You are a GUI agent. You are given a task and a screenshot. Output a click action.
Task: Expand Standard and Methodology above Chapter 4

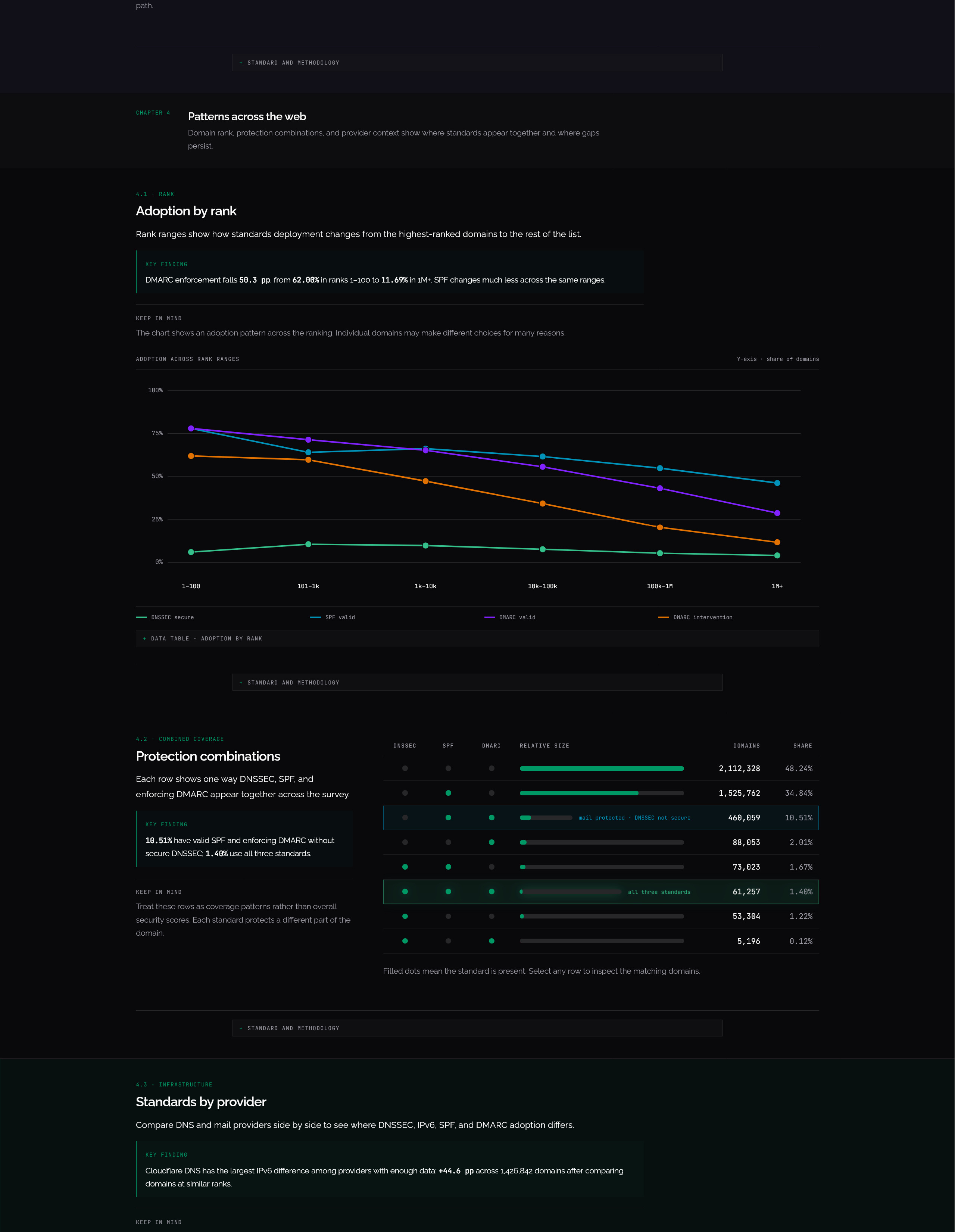coord(477,63)
